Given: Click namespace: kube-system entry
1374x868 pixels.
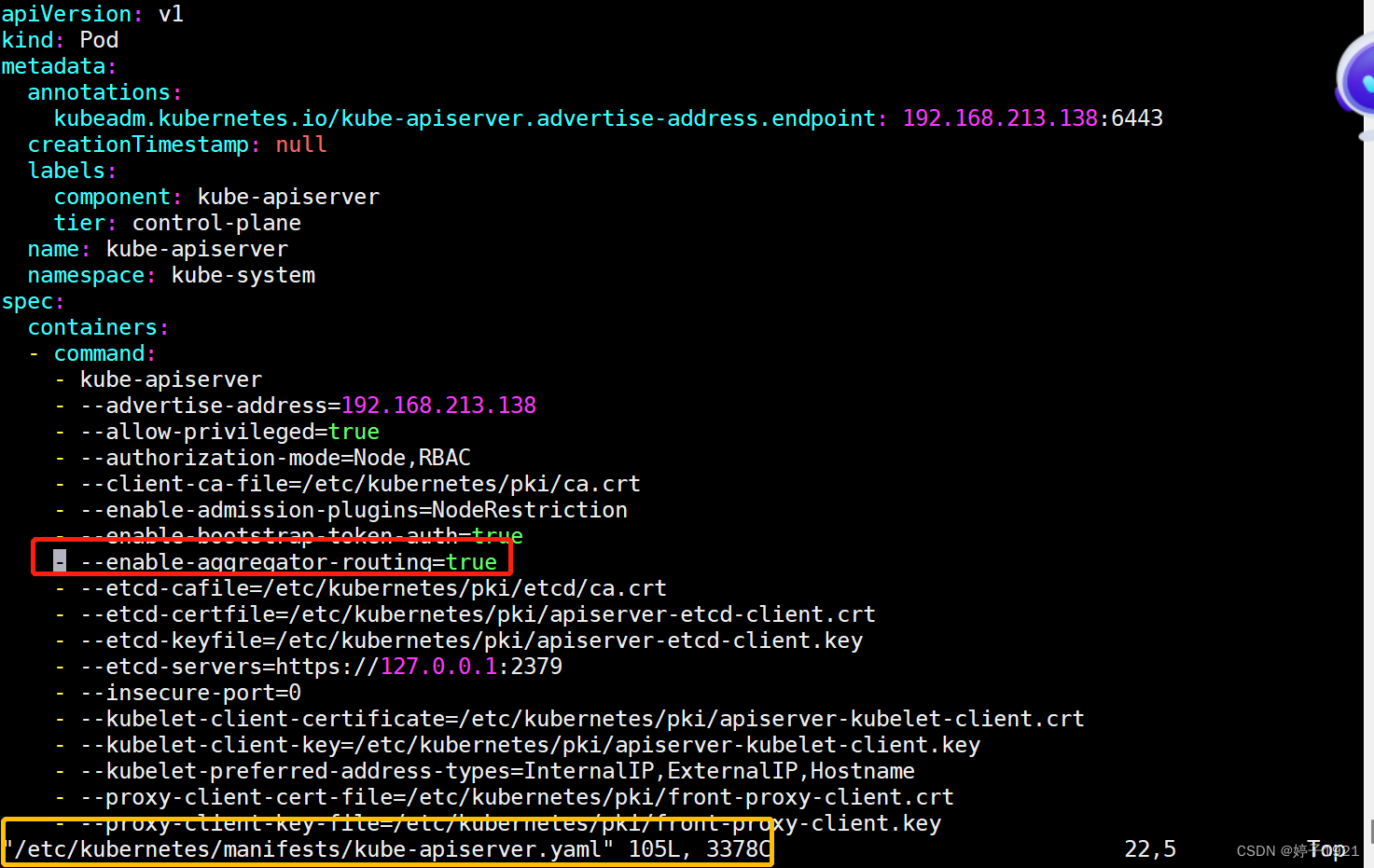Looking at the screenshot, I should 173,274.
